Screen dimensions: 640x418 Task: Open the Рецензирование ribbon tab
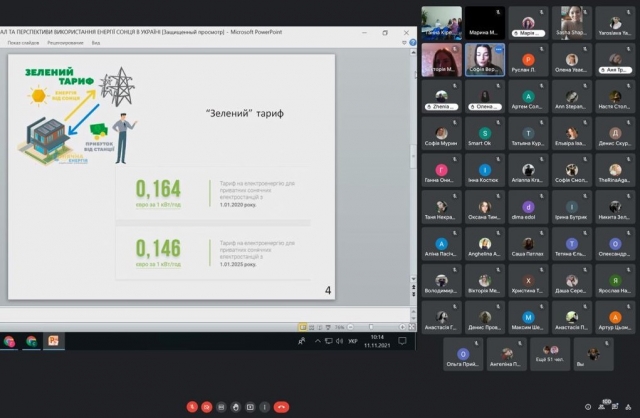(65, 43)
